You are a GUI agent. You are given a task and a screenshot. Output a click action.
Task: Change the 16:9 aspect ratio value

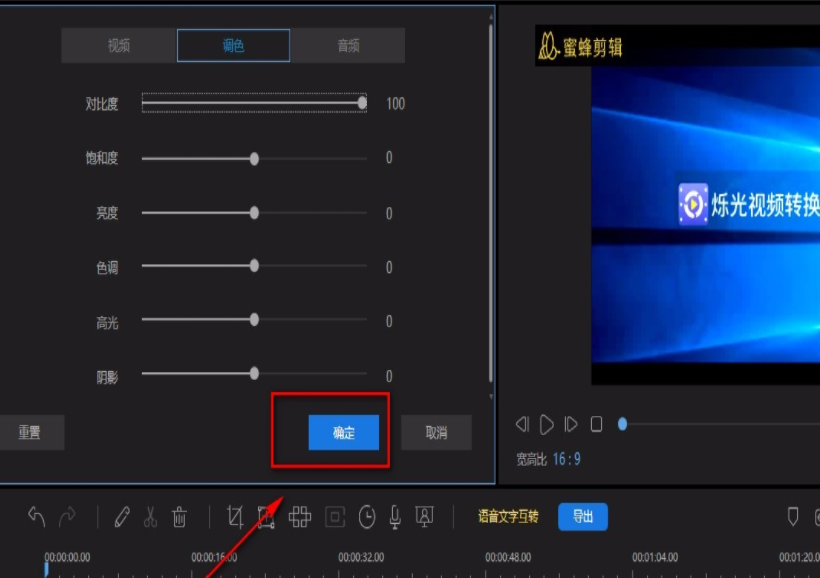[566, 459]
